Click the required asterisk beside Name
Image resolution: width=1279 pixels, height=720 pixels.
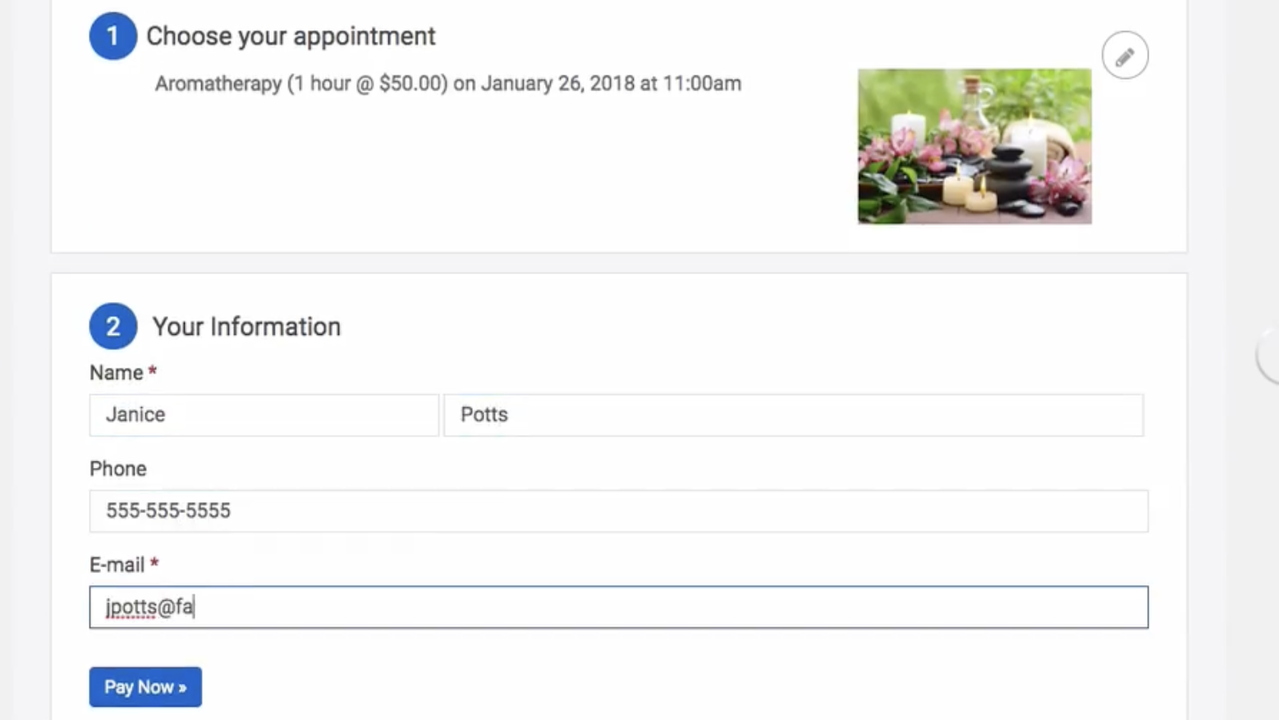(x=153, y=372)
